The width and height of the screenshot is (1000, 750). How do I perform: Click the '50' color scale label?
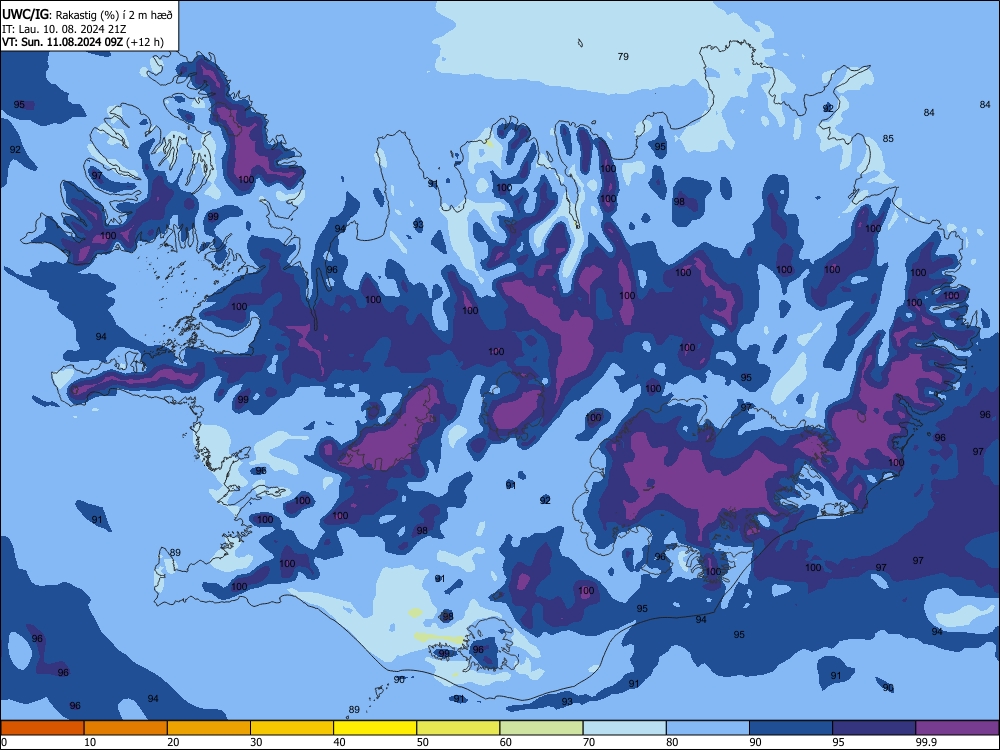tap(423, 742)
